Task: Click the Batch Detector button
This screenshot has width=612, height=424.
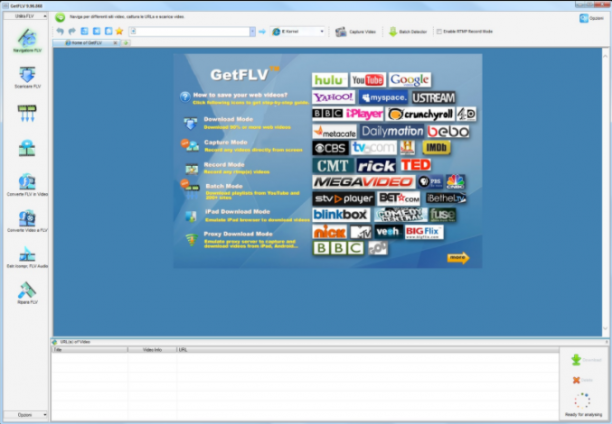Action: point(408,32)
